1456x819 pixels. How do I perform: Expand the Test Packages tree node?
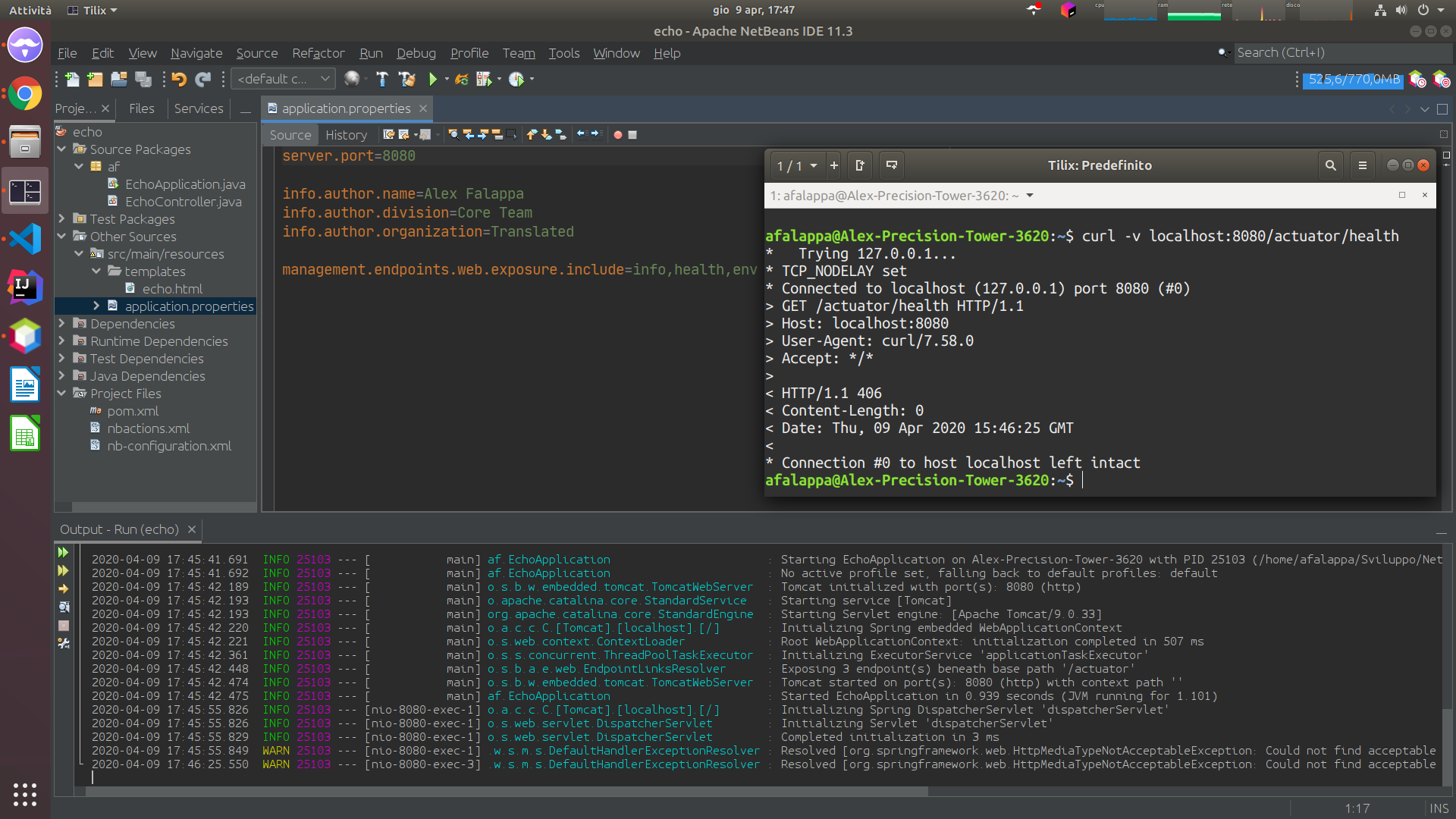coord(62,218)
